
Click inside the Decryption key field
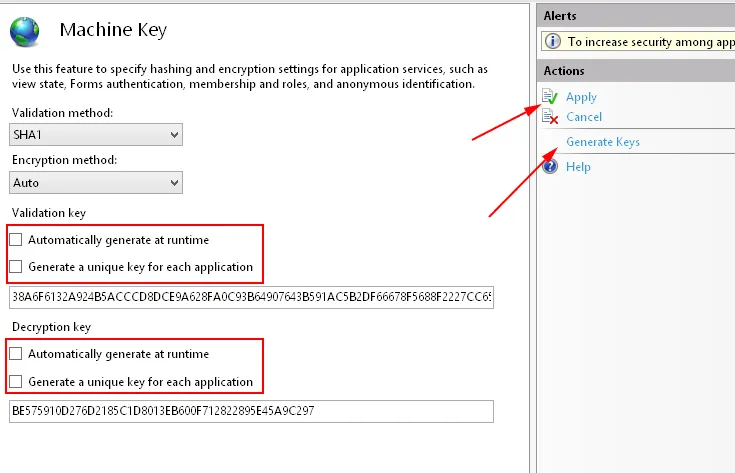(250, 411)
